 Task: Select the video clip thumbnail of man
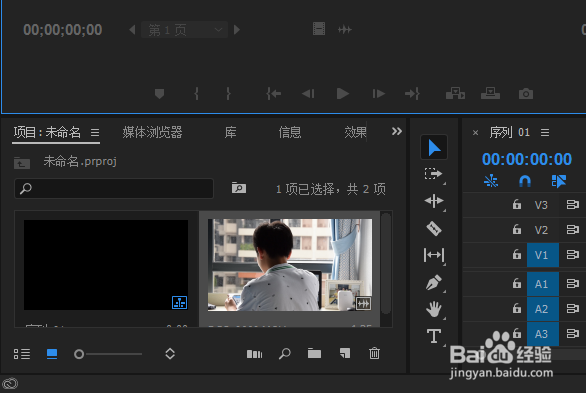[x=290, y=265]
